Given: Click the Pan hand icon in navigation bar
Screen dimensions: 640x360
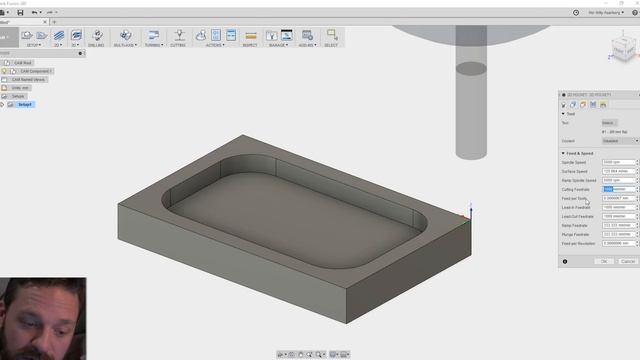Looking at the screenshot, I should tap(301, 355).
